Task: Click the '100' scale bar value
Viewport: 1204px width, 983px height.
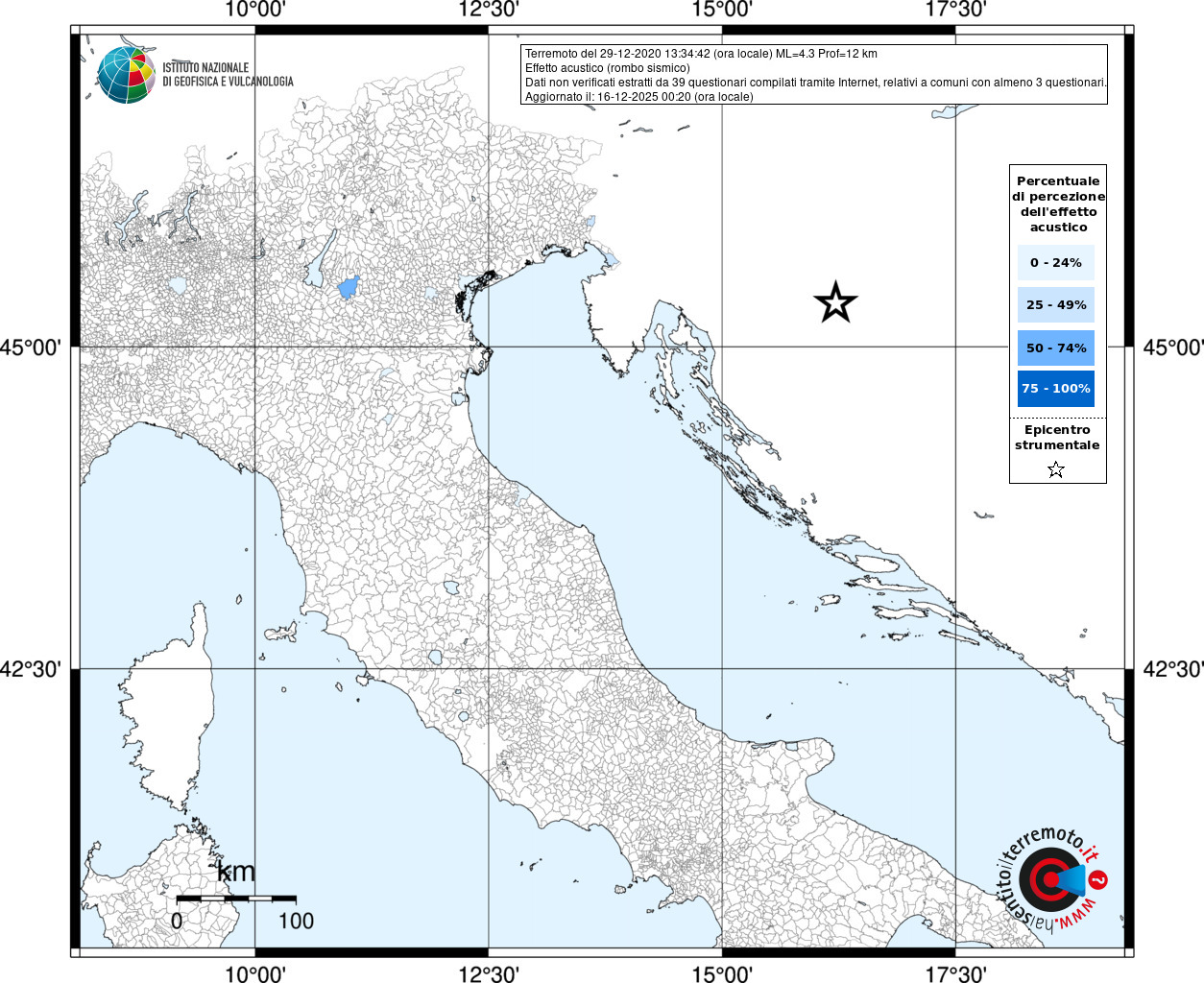Action: [x=296, y=921]
